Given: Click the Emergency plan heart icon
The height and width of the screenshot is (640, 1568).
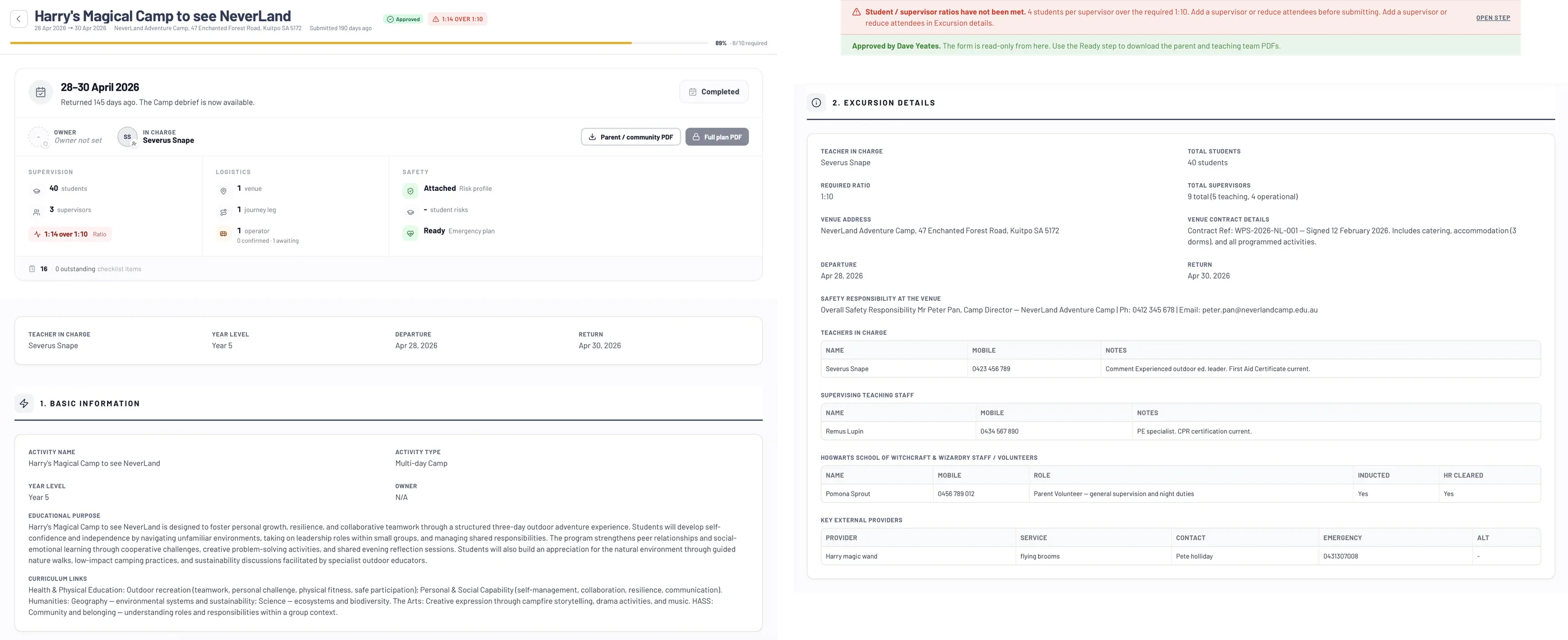Looking at the screenshot, I should 410,233.
